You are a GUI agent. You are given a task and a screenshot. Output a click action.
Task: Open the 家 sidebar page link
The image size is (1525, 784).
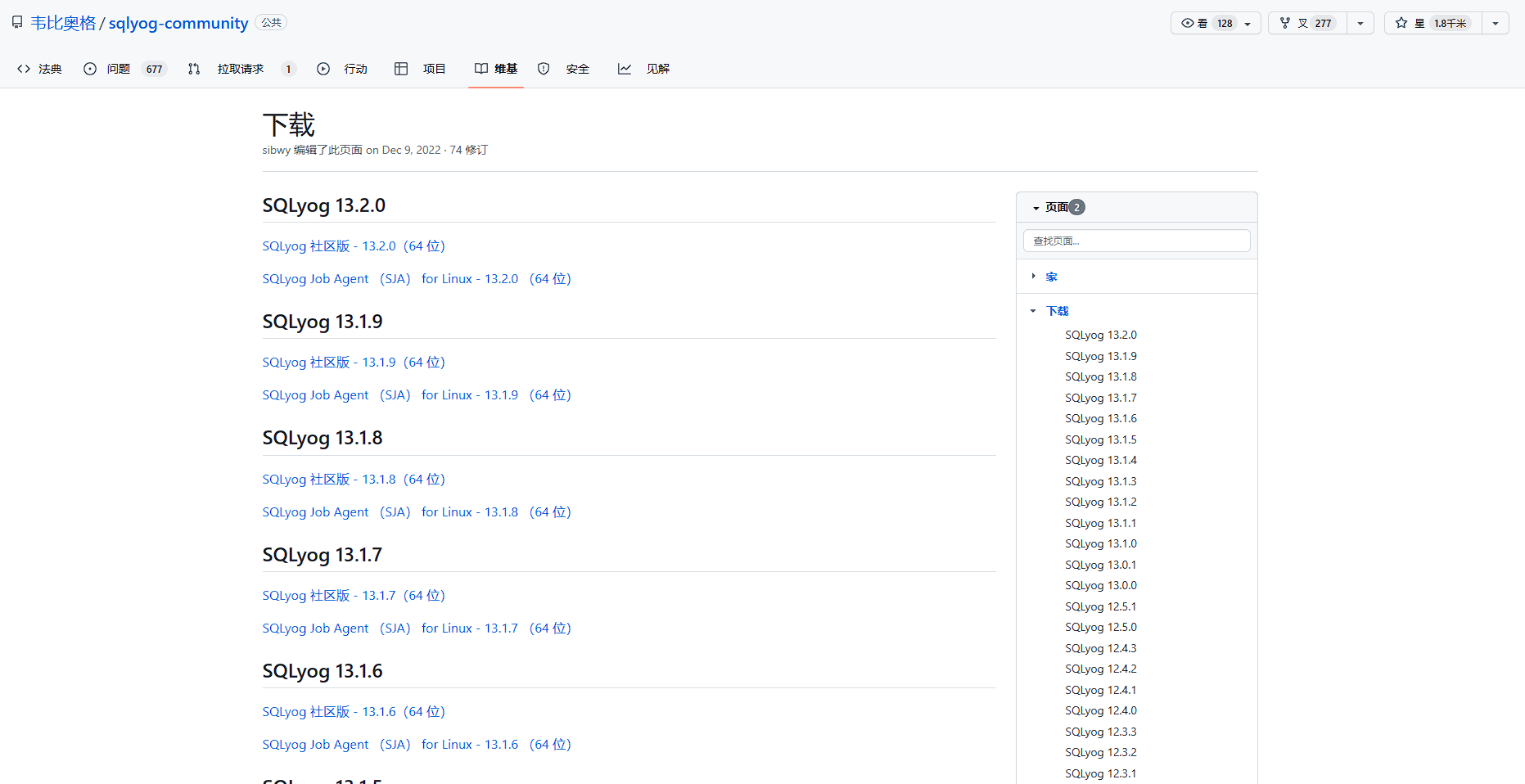[x=1052, y=277]
